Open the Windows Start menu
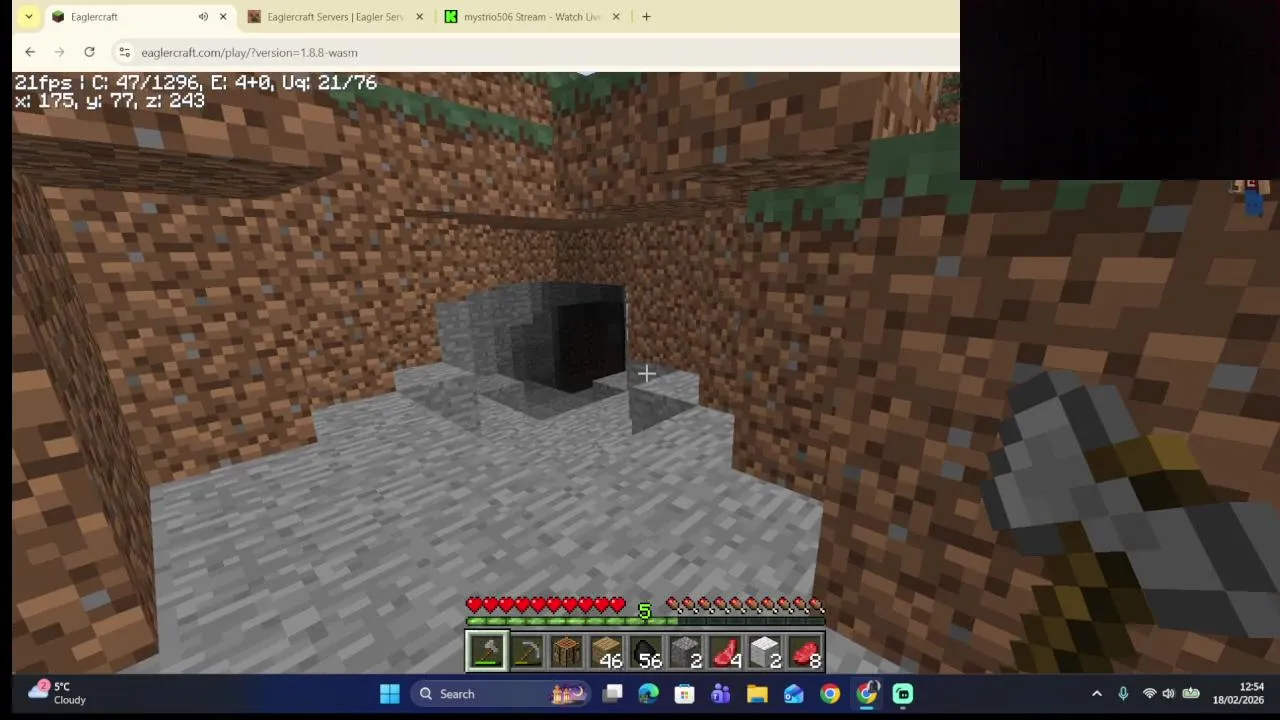 pos(390,694)
